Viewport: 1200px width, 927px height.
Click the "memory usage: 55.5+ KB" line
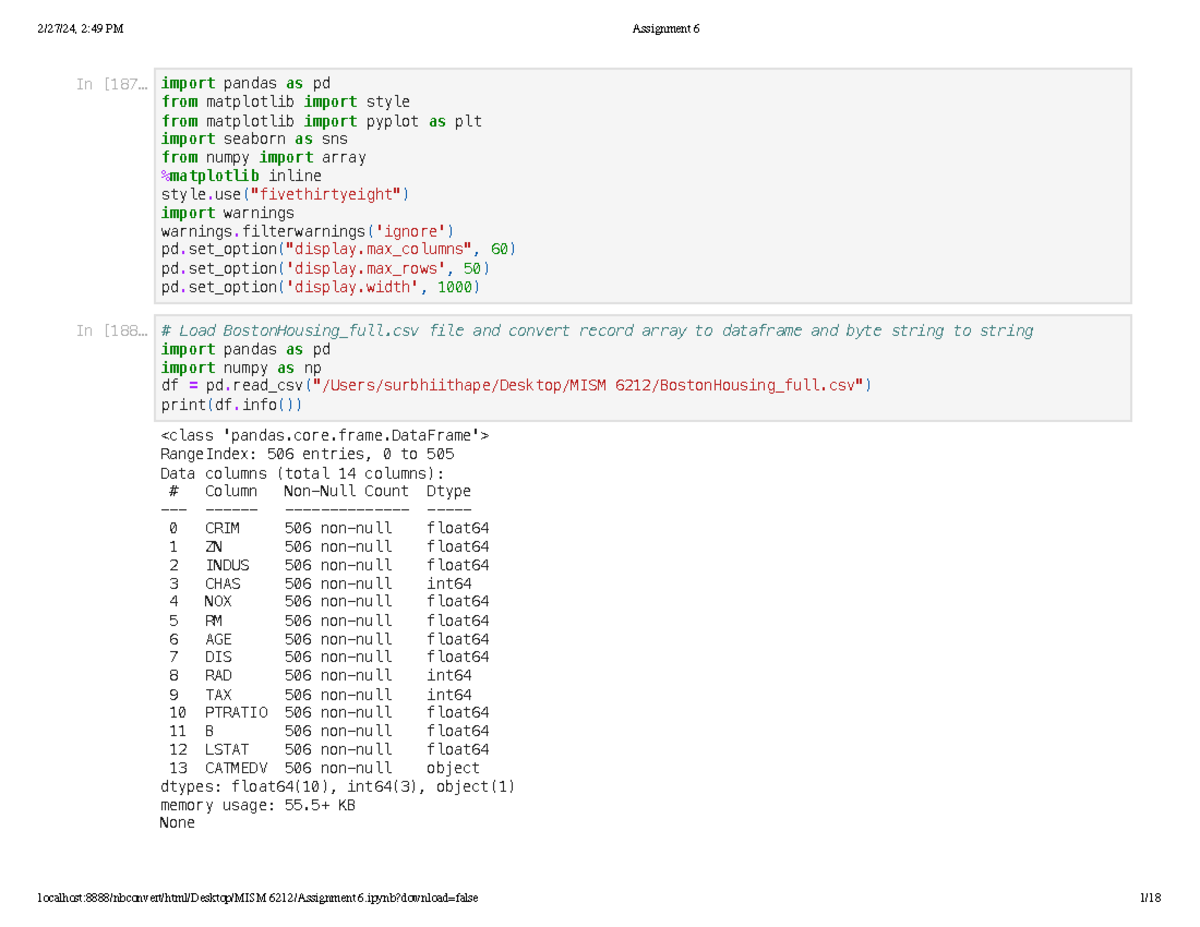[257, 805]
